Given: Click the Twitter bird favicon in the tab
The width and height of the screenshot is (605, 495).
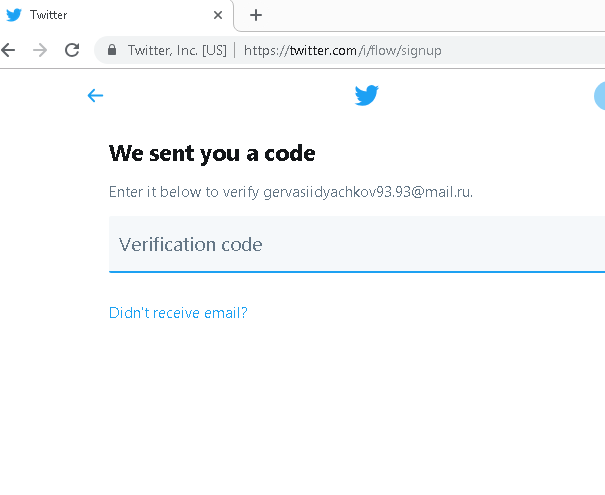Looking at the screenshot, I should pos(14,15).
